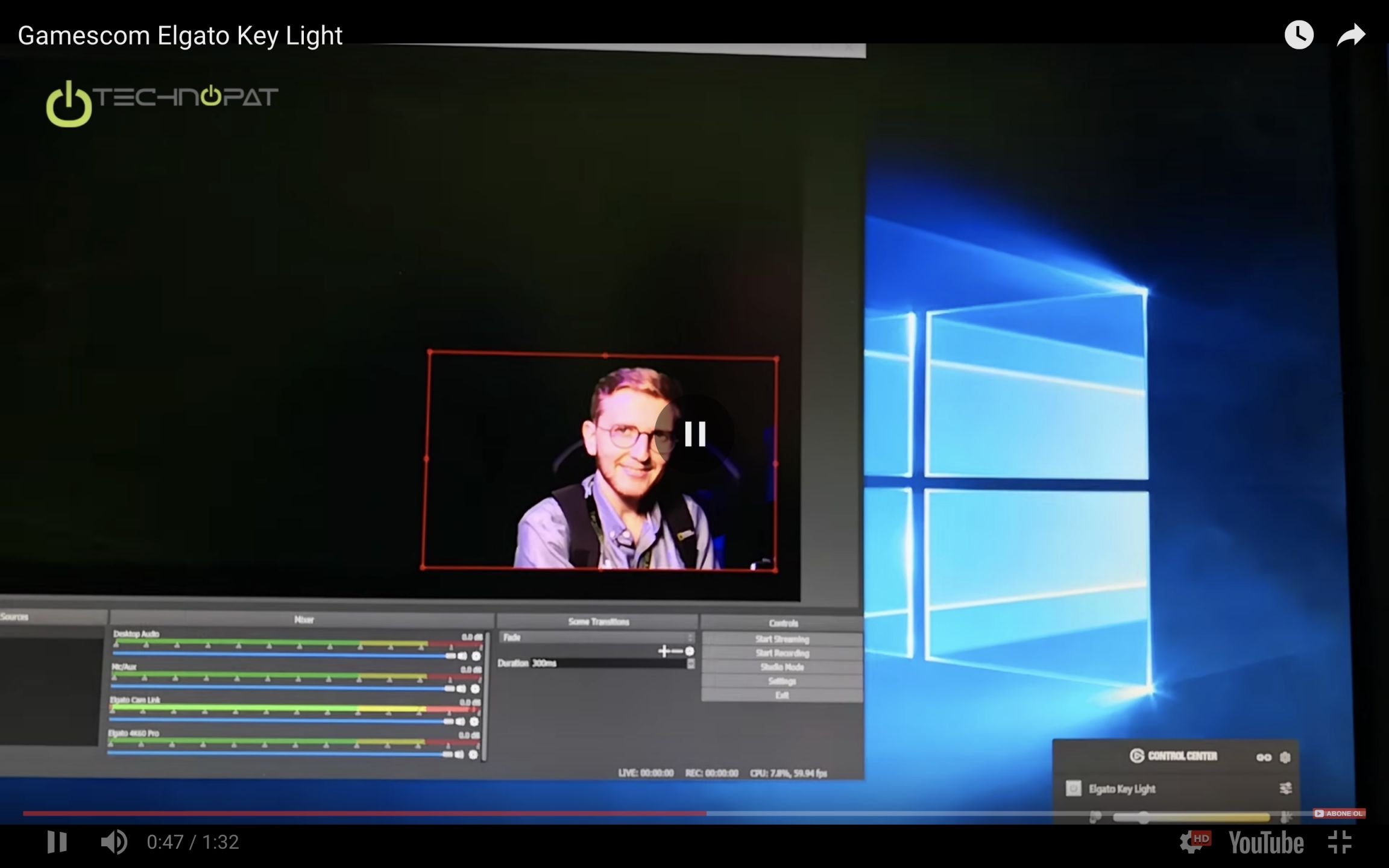1389x868 pixels.
Task: Click the Duration 300ms spinner arrows
Action: click(x=691, y=663)
